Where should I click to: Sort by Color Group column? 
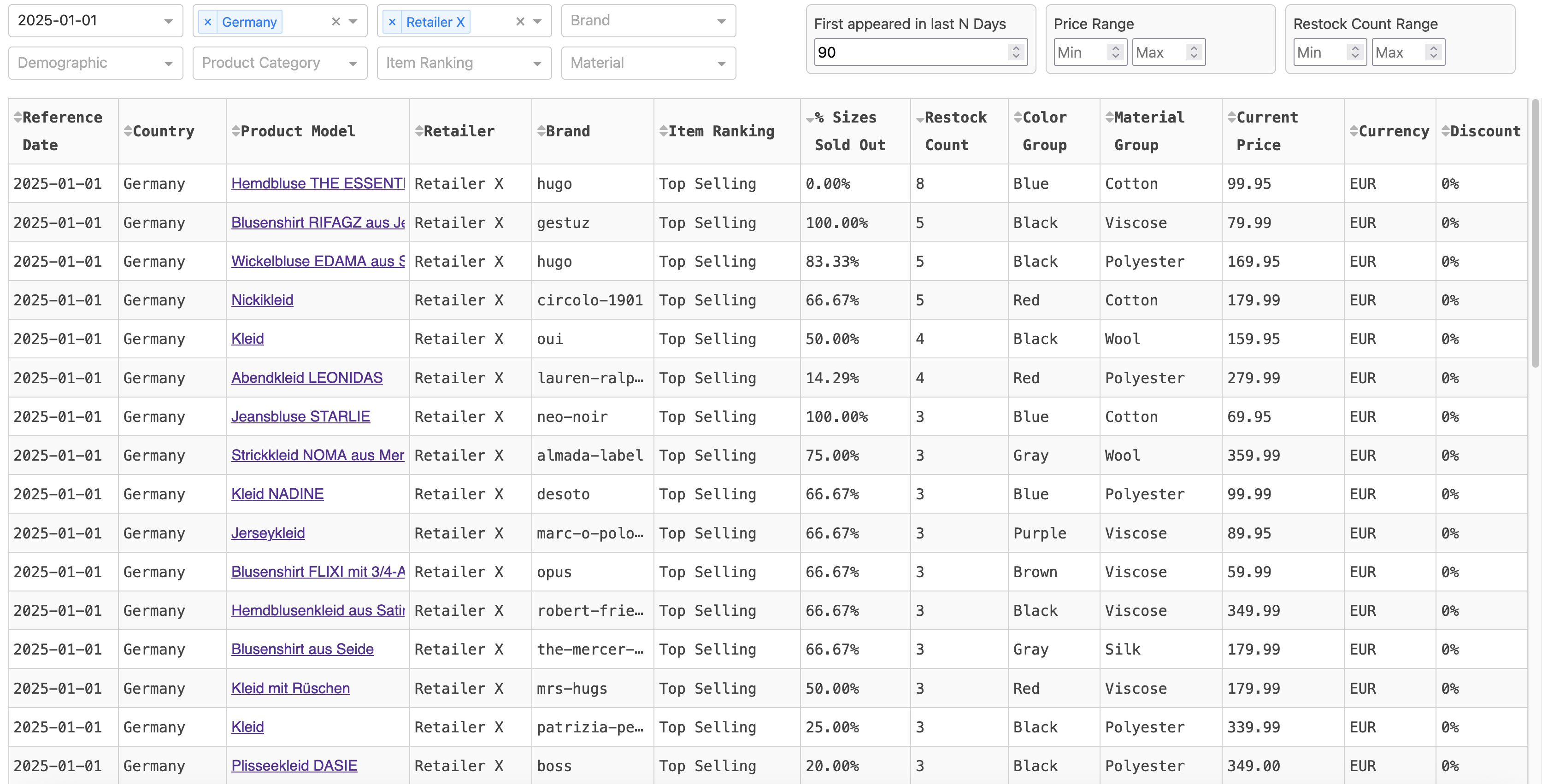pyautogui.click(x=1018, y=117)
